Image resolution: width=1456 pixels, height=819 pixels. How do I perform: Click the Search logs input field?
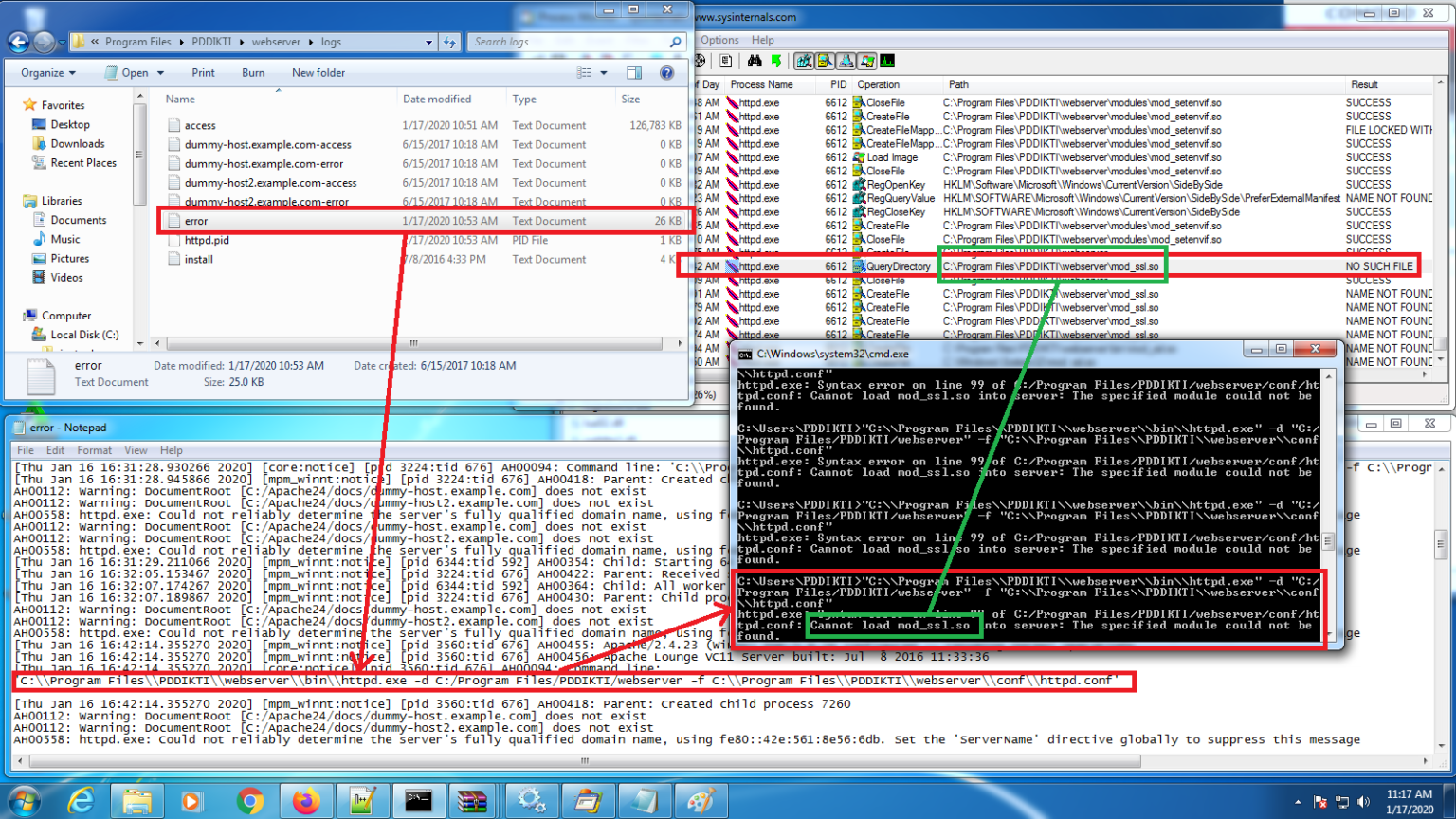pyautogui.click(x=569, y=42)
